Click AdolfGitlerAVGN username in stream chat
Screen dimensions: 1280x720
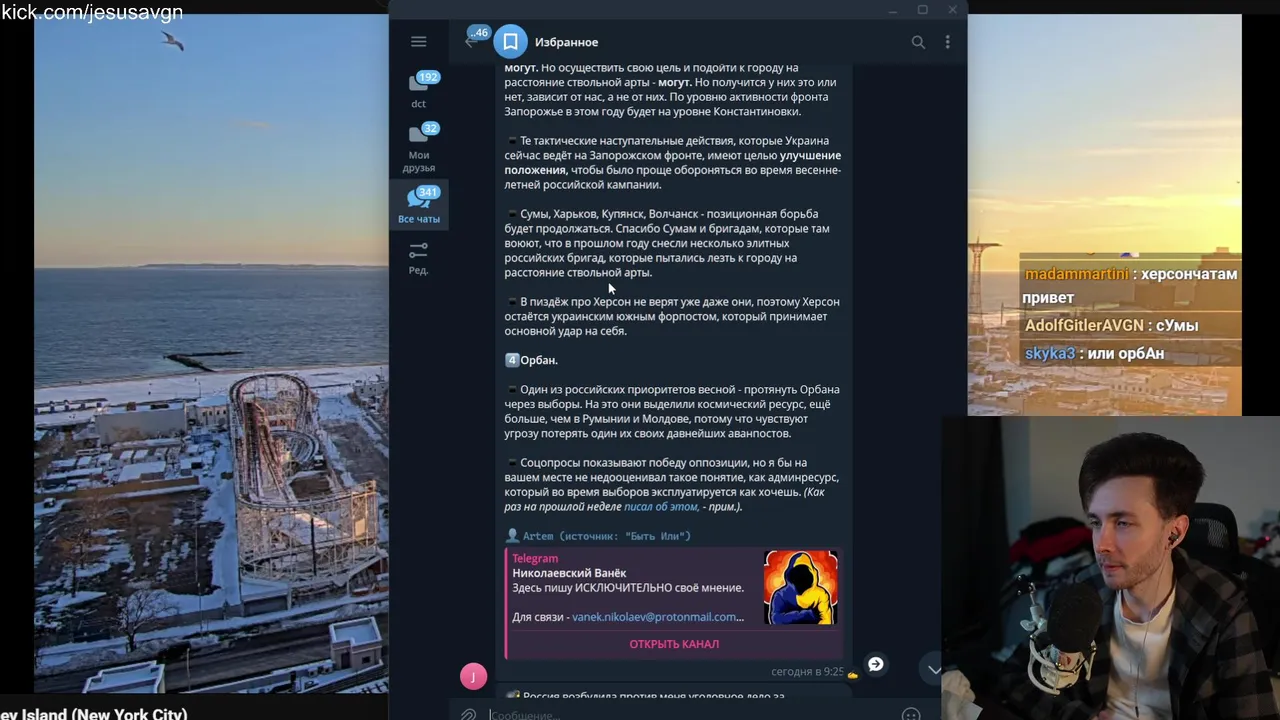[1084, 326]
